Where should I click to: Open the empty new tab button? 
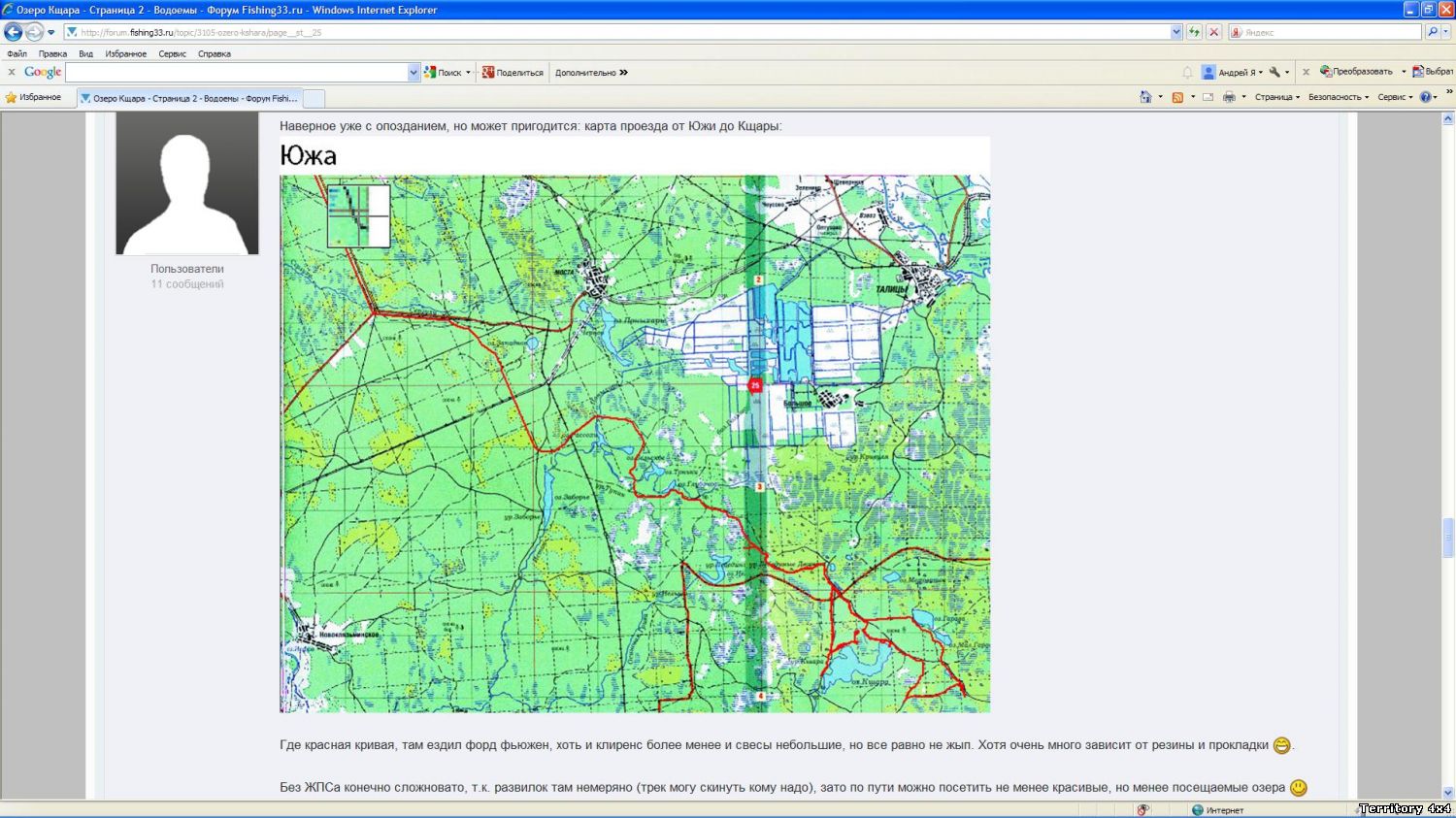tap(314, 98)
